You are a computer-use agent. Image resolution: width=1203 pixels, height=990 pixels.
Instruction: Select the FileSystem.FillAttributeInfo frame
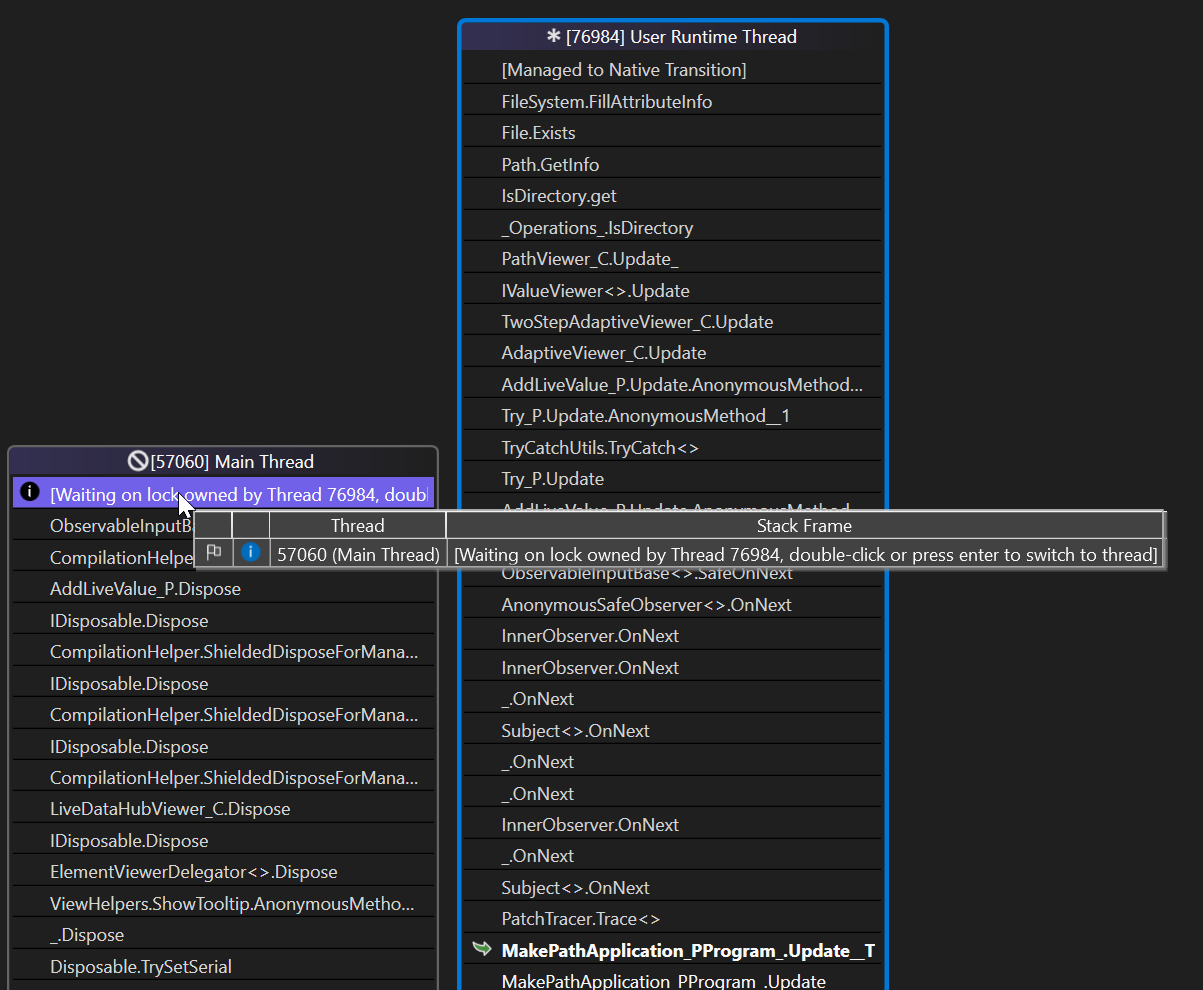coord(606,102)
